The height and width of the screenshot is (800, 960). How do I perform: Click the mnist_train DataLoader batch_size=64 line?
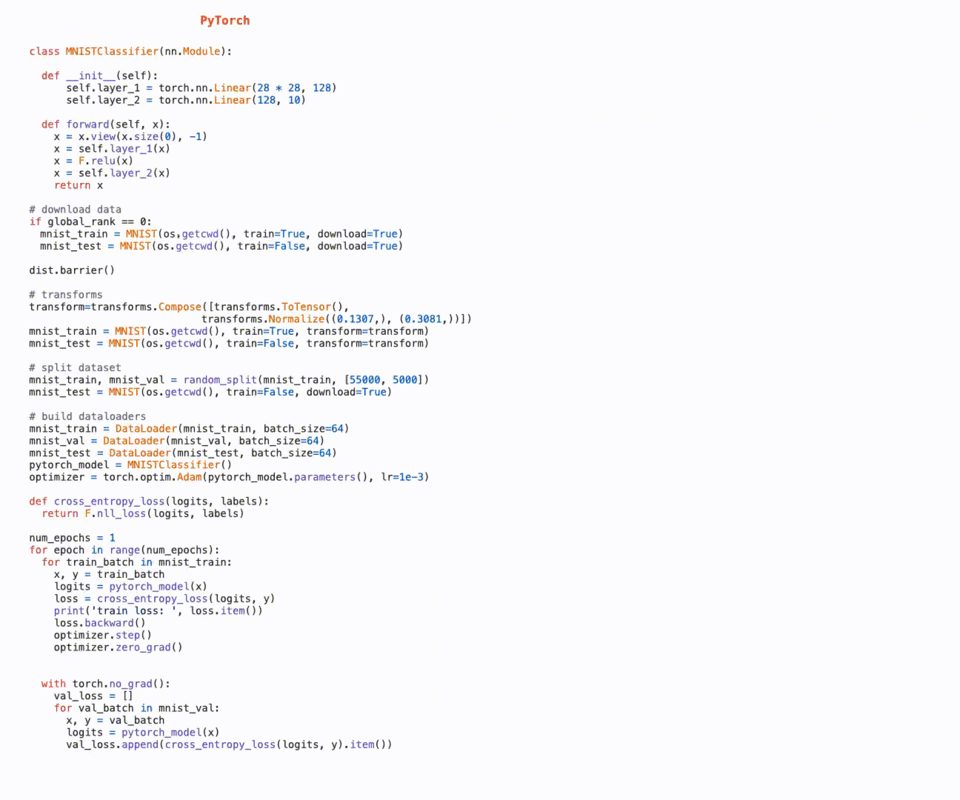coord(189,428)
